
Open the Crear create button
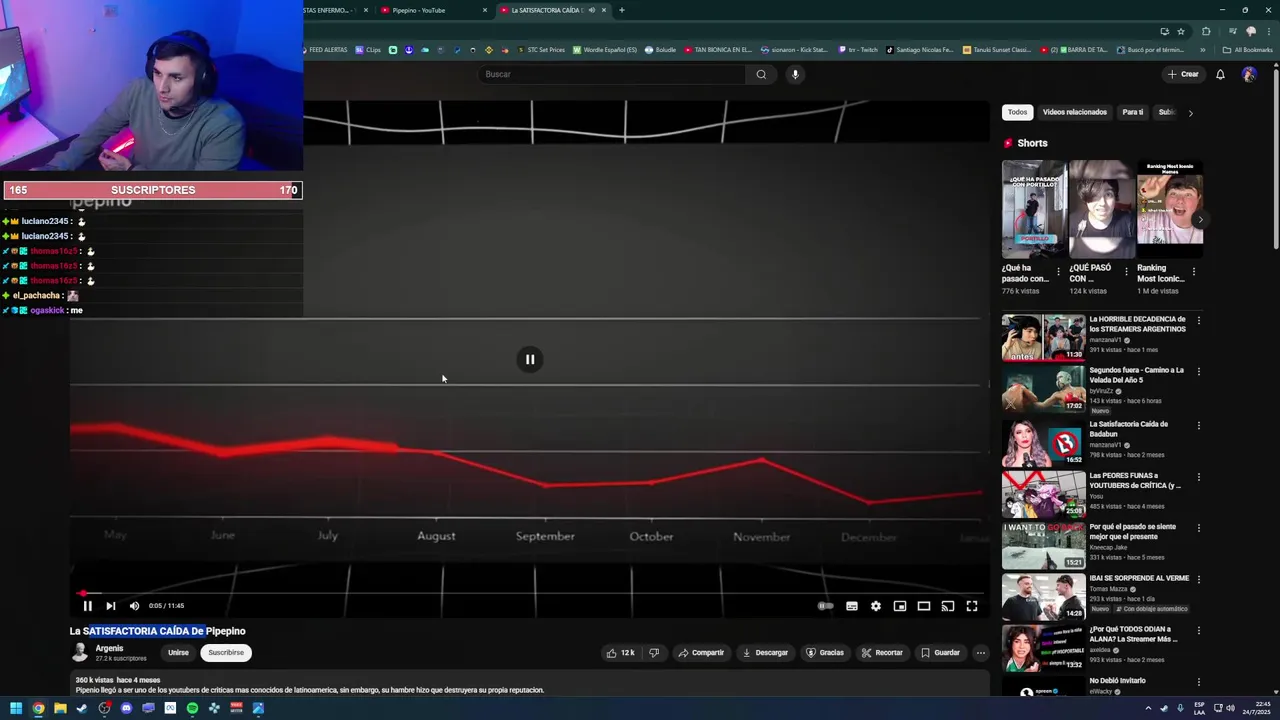point(1183,74)
